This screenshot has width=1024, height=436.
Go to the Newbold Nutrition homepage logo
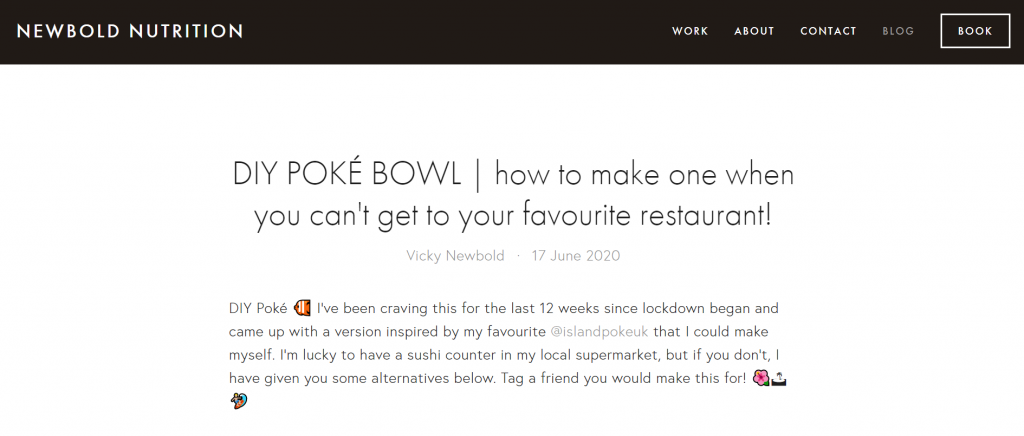coord(130,31)
